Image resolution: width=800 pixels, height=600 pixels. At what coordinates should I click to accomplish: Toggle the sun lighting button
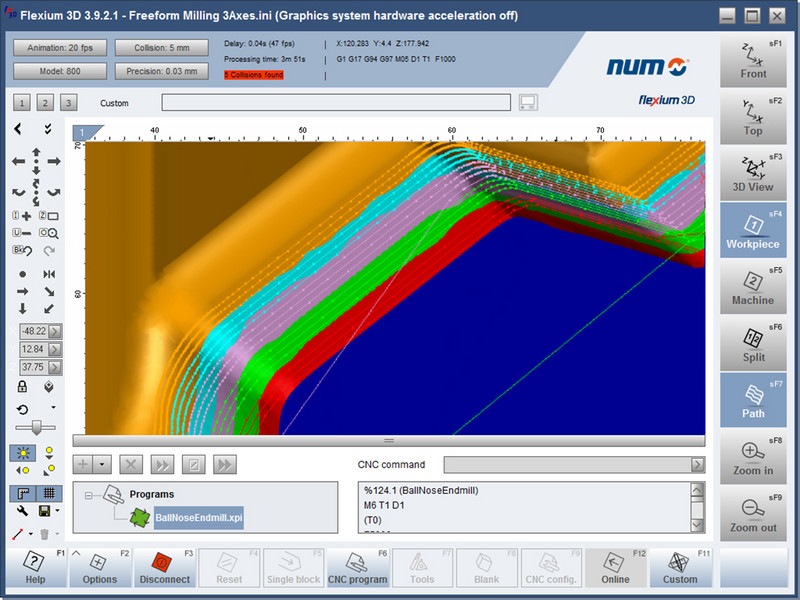pos(23,453)
